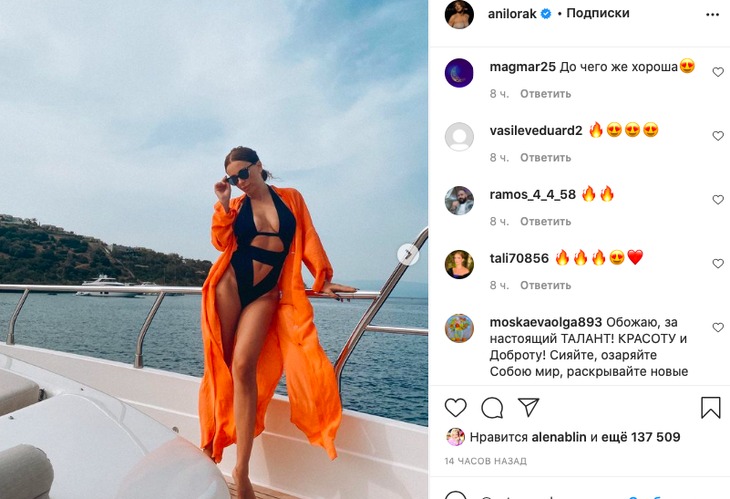Image resolution: width=730 pixels, height=499 pixels.
Task: Like the comment from ramos_4_4_58
Action: [x=718, y=200]
